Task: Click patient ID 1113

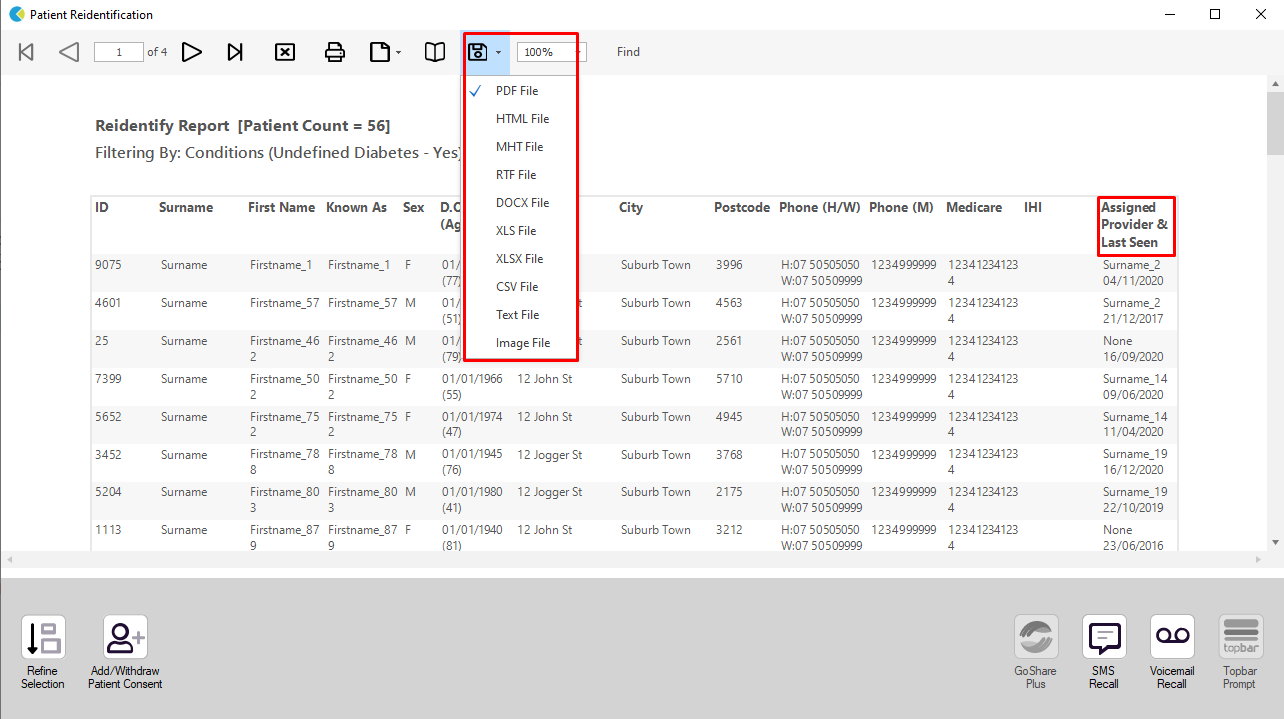Action: tap(108, 530)
